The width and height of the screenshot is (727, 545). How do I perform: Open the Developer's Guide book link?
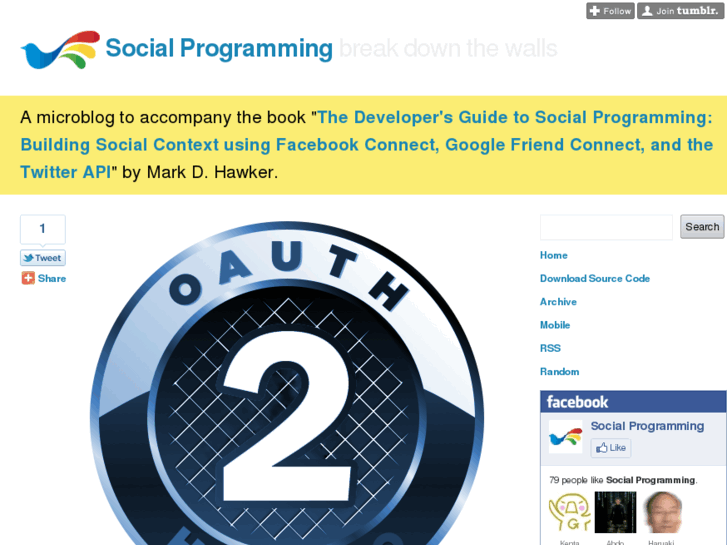click(366, 144)
